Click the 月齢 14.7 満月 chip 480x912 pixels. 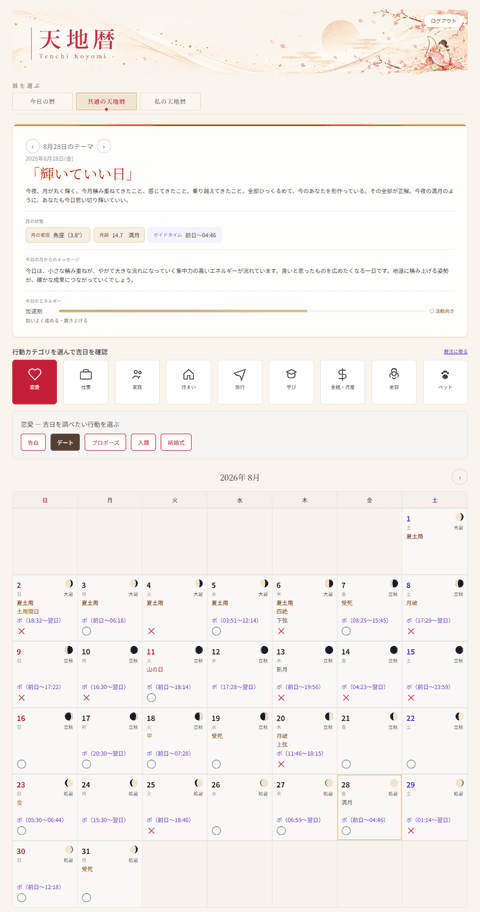[119, 235]
